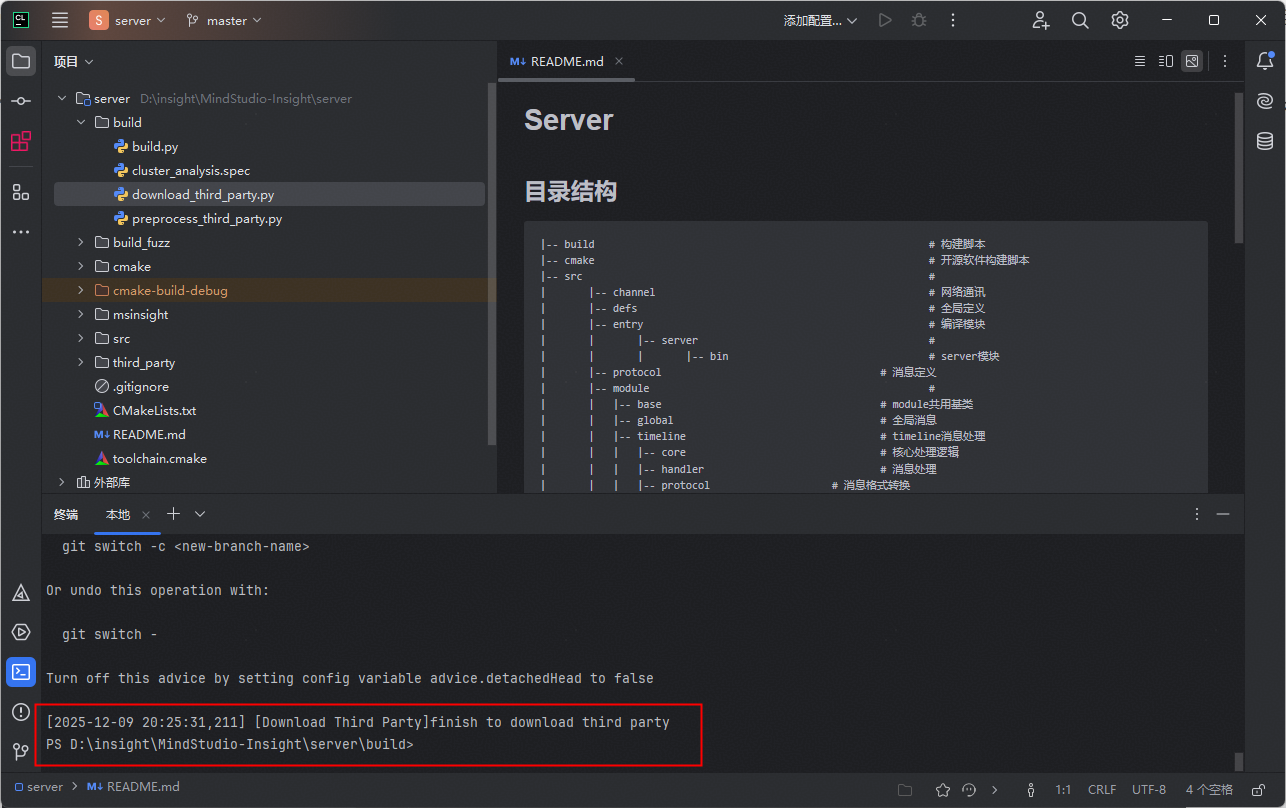Open the Database tool window
Viewport: 1286px width, 808px height.
click(1265, 141)
